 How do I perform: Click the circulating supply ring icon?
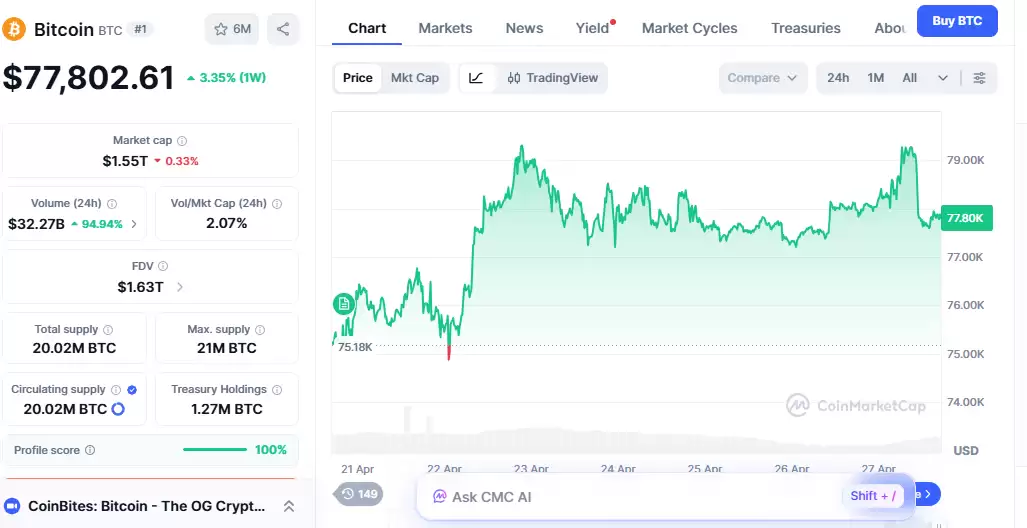click(118, 409)
